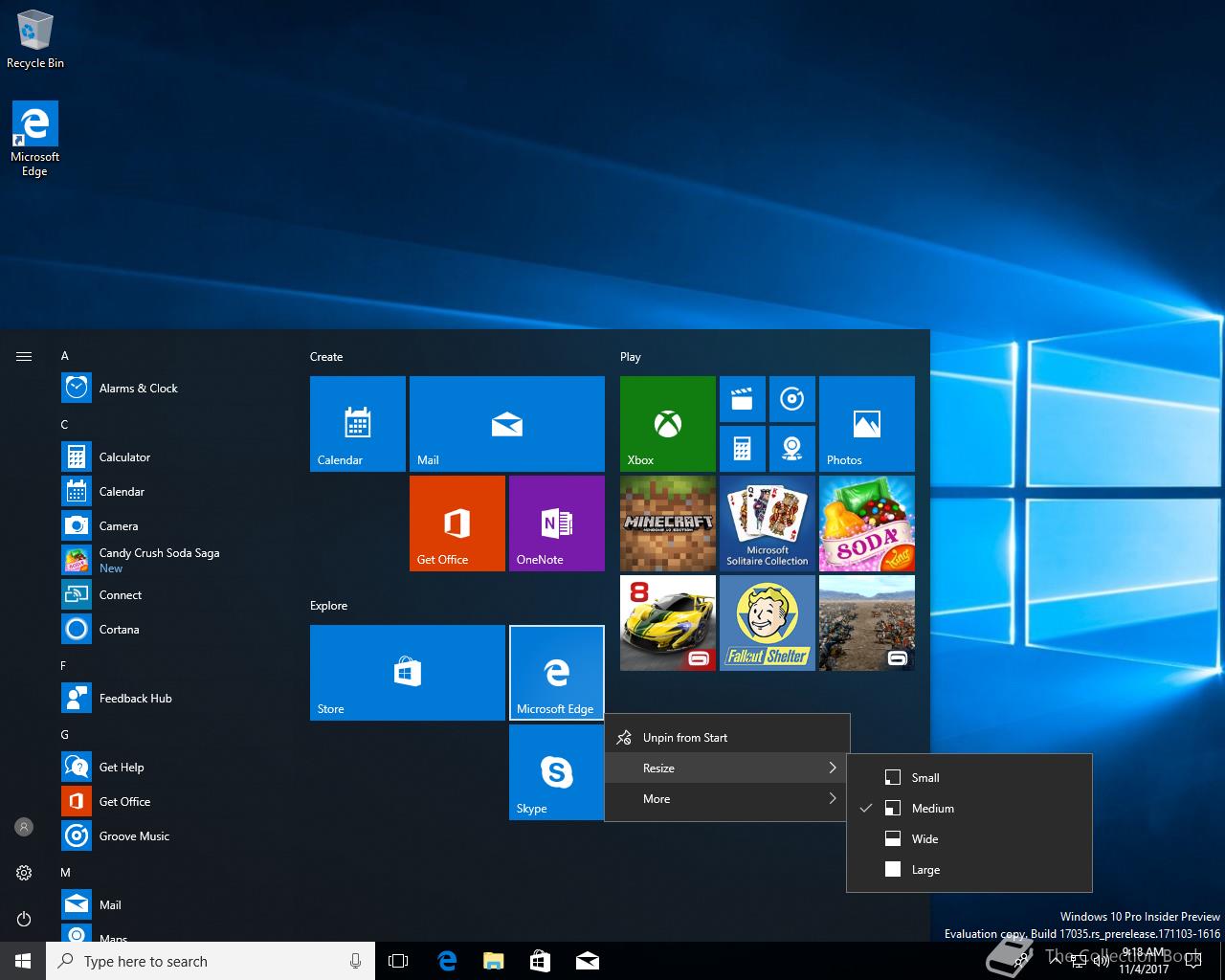The width and height of the screenshot is (1225, 980).
Task: Open the Photos tile
Action: (867, 424)
